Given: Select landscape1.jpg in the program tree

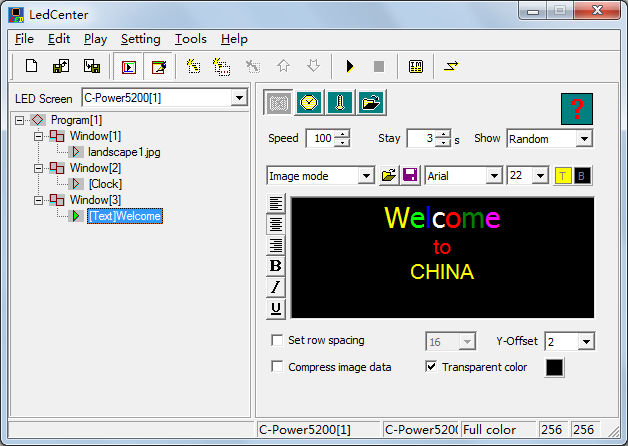Looking at the screenshot, I should (124, 152).
